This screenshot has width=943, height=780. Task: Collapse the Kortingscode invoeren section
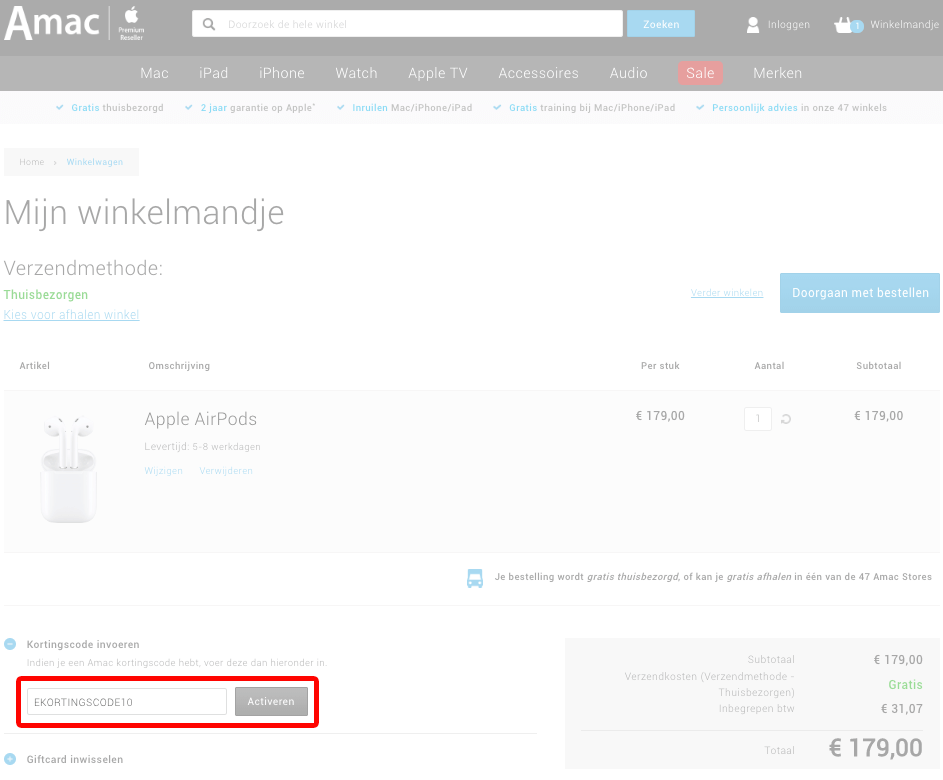[x=10, y=644]
